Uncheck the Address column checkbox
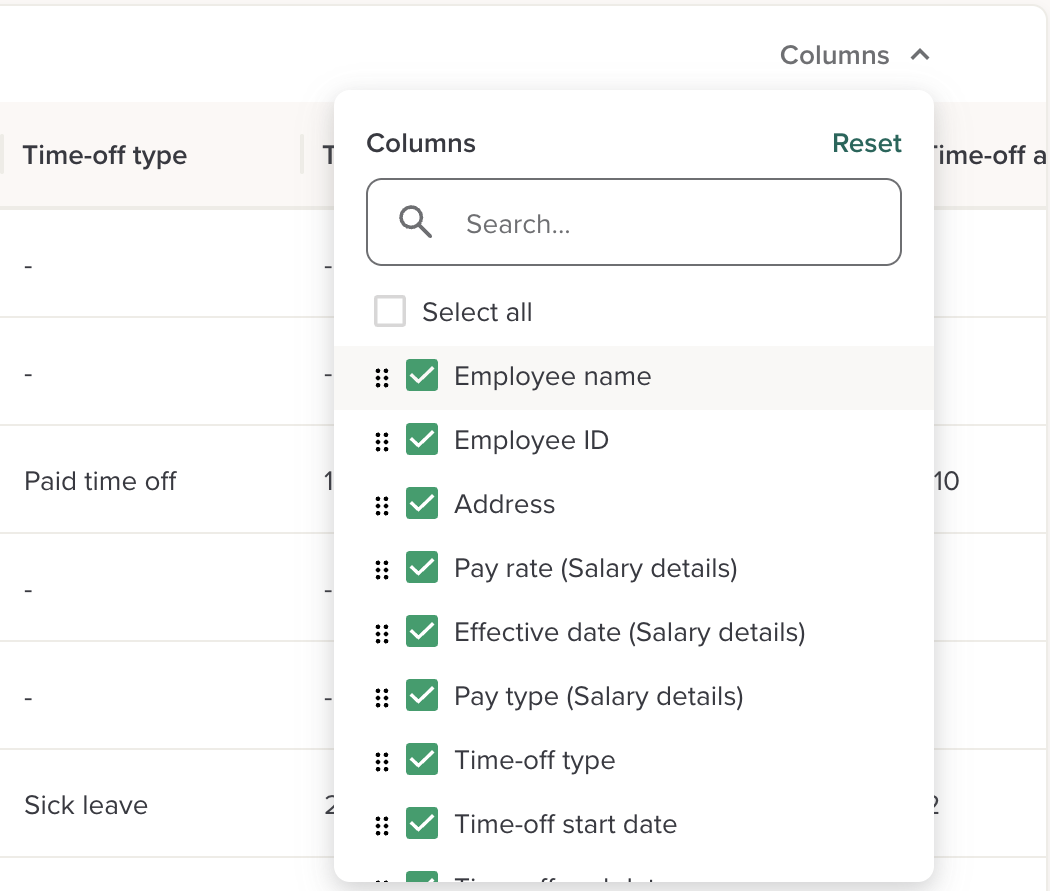Screen dimensions: 1050x891 tap(422, 504)
